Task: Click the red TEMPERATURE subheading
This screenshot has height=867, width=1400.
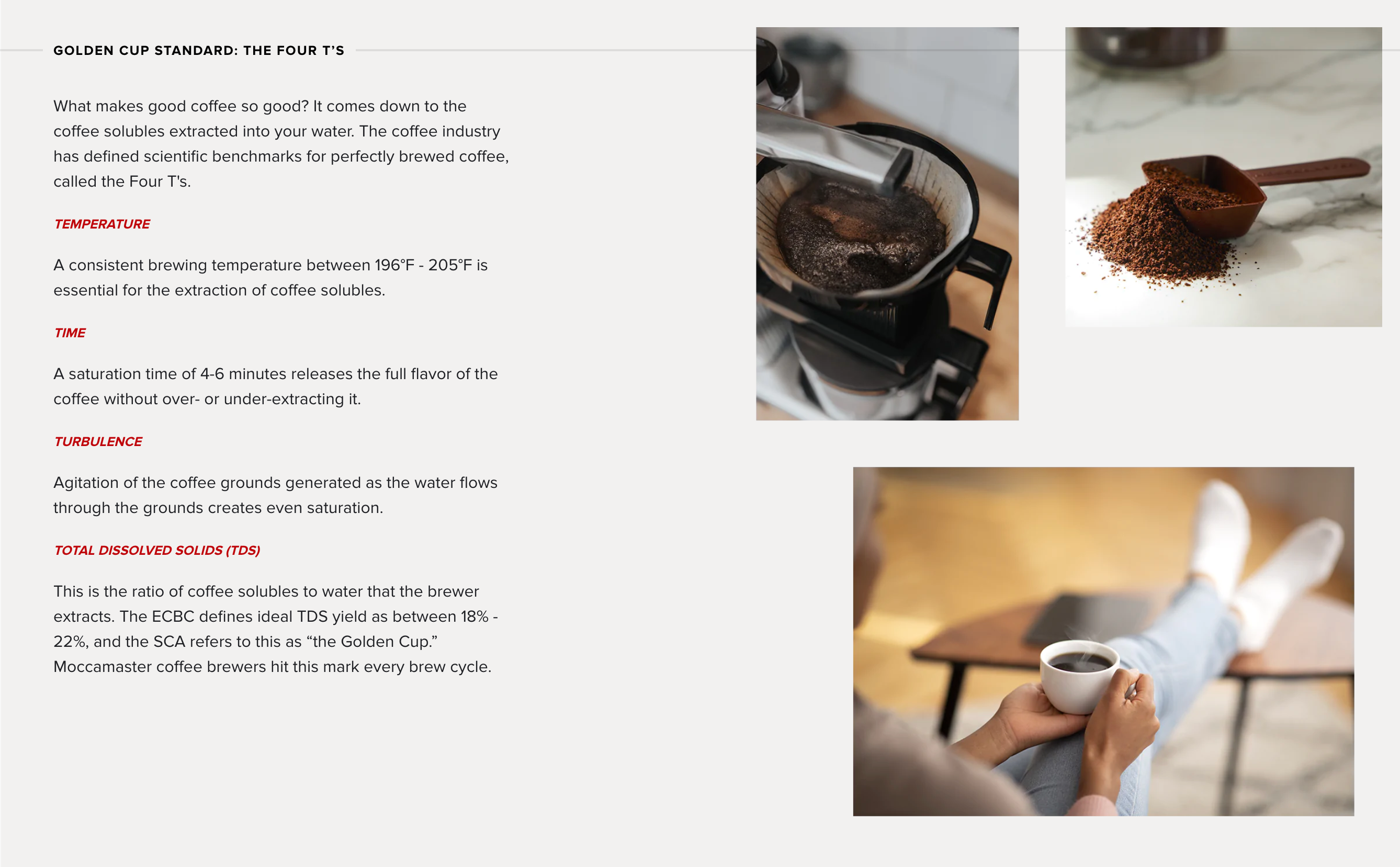Action: tap(102, 224)
